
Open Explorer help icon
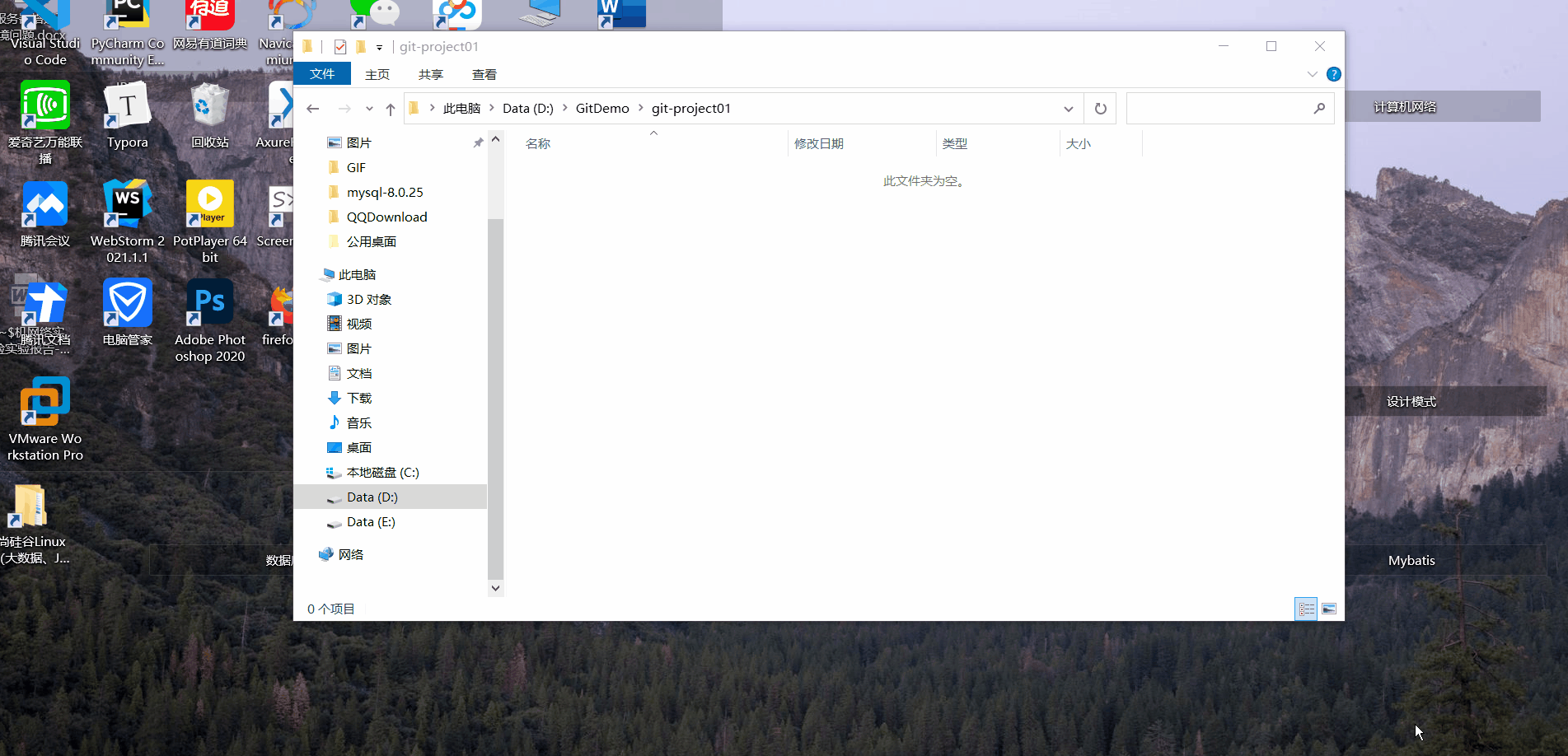(1334, 74)
